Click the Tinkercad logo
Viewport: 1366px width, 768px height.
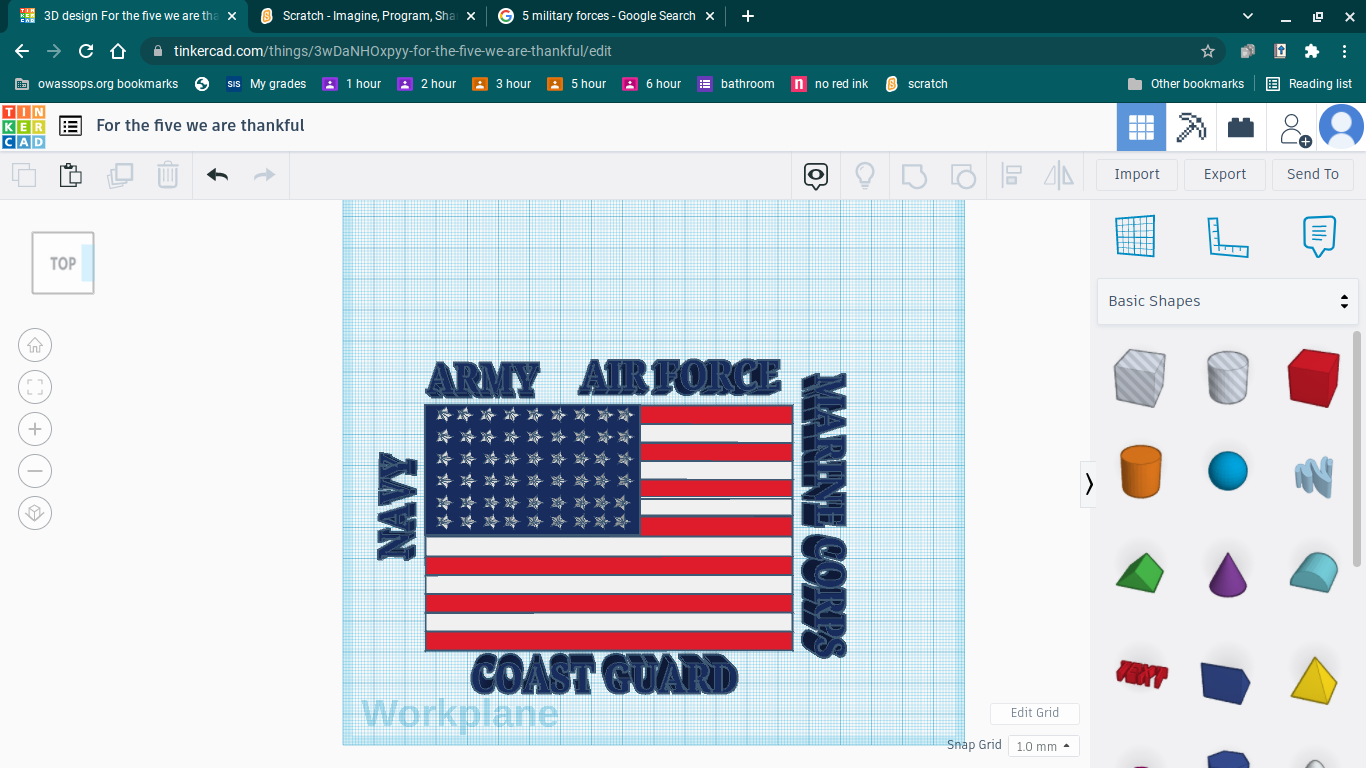[23, 126]
